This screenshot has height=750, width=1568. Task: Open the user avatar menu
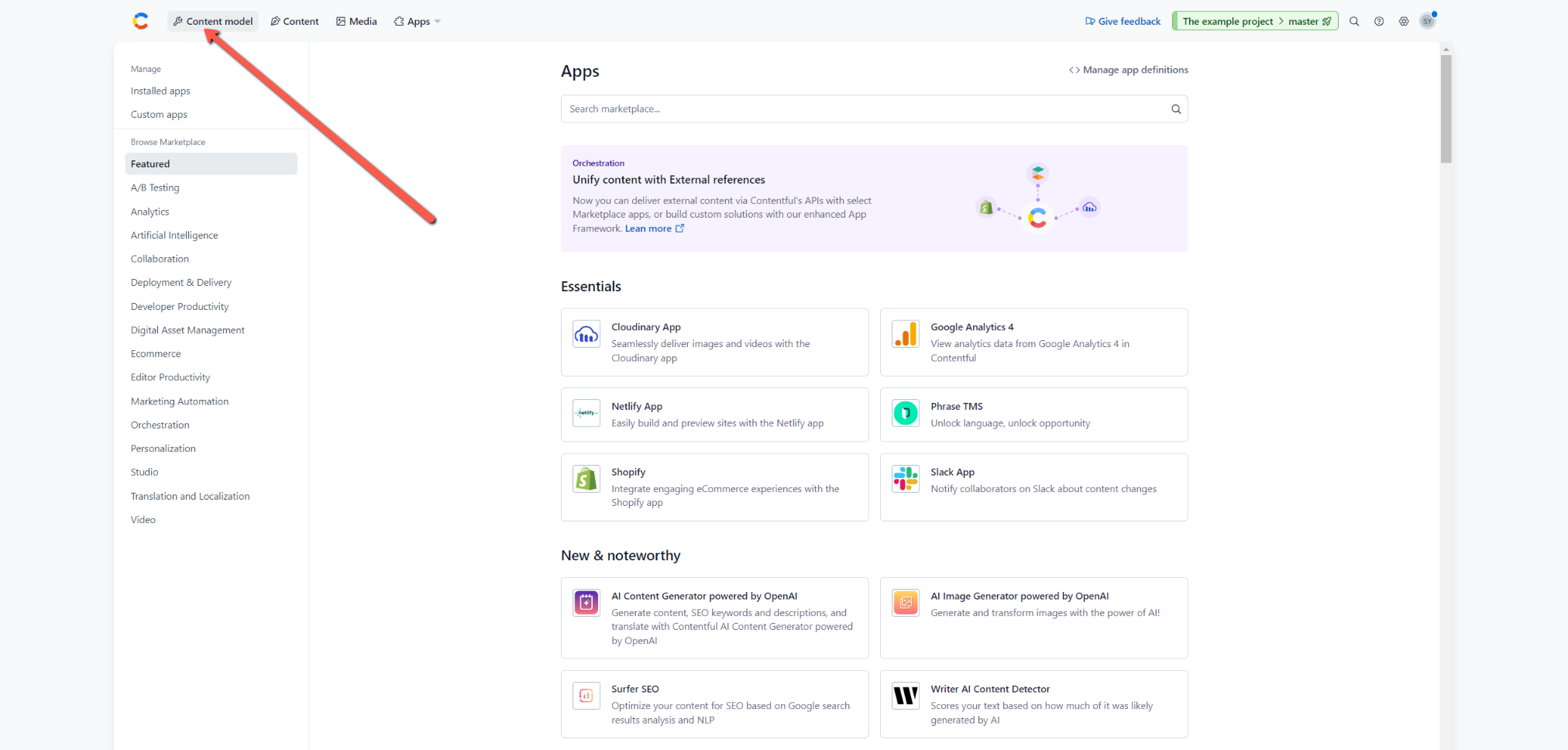pos(1428,21)
